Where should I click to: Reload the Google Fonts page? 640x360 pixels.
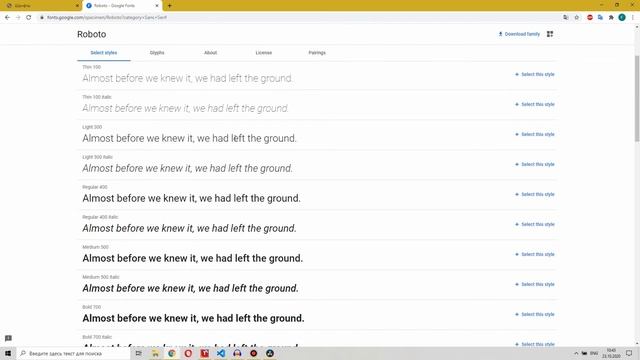click(x=29, y=18)
